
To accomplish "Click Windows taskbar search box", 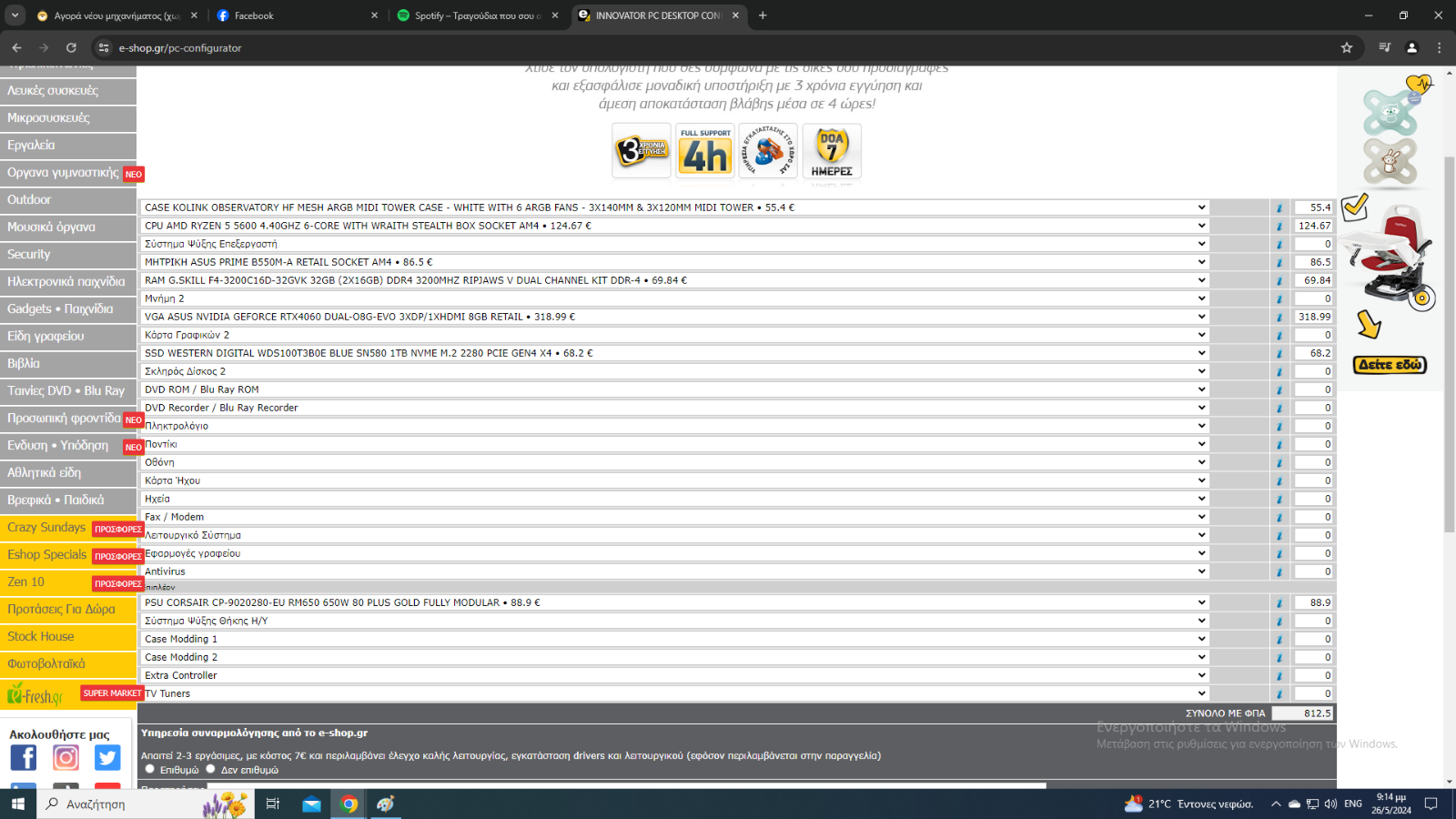I will point(146,804).
